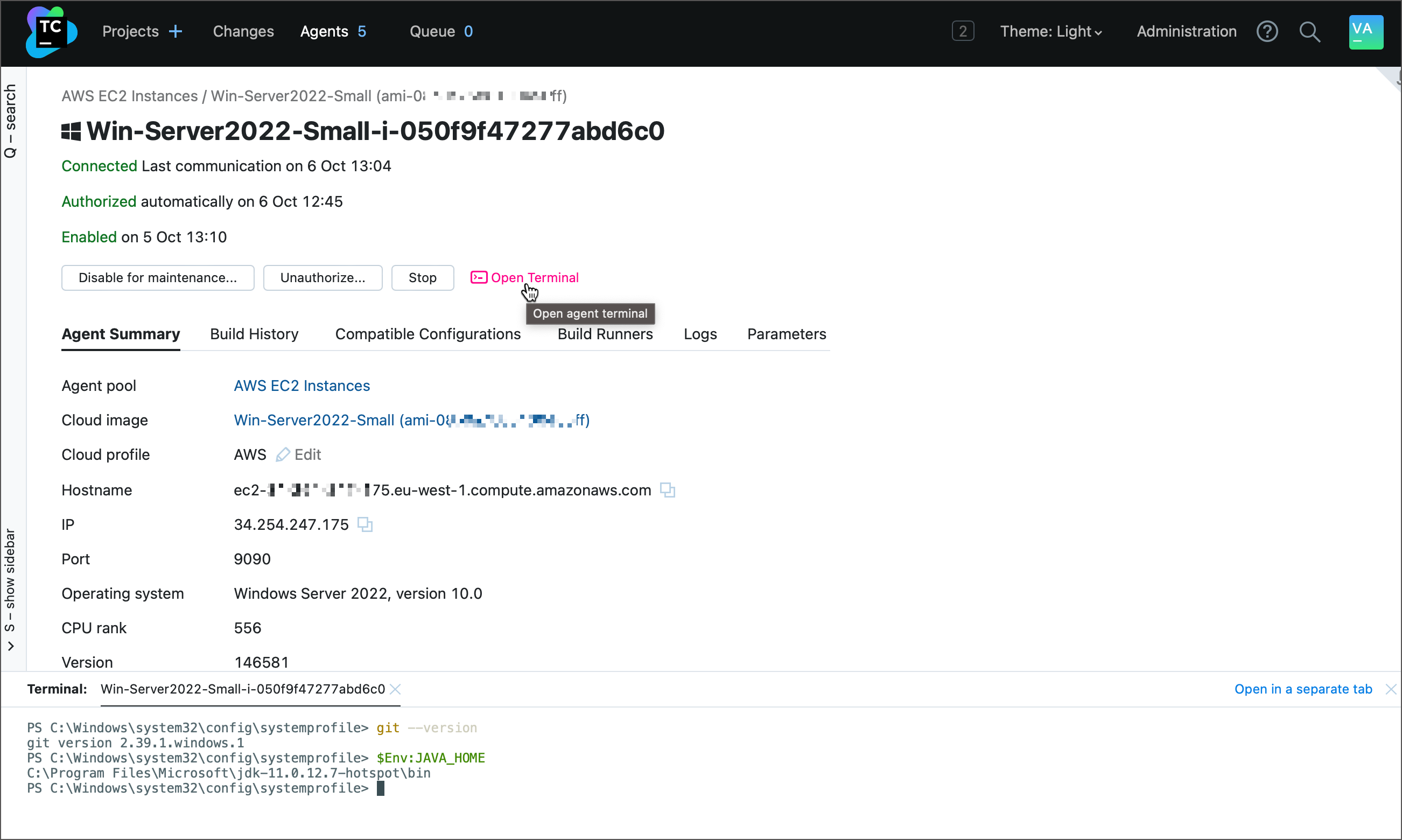Click the TeamCity logo

pos(51,32)
